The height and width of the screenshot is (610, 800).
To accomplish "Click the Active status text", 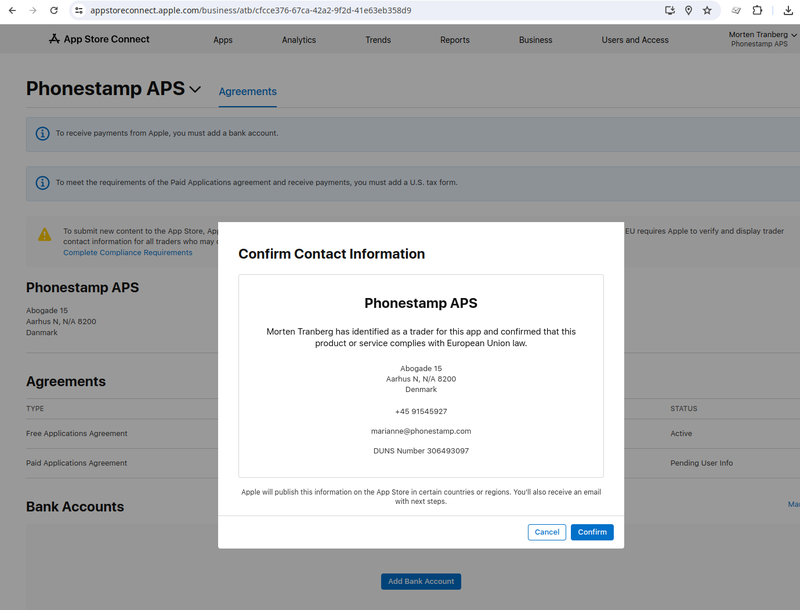I will 681,434.
